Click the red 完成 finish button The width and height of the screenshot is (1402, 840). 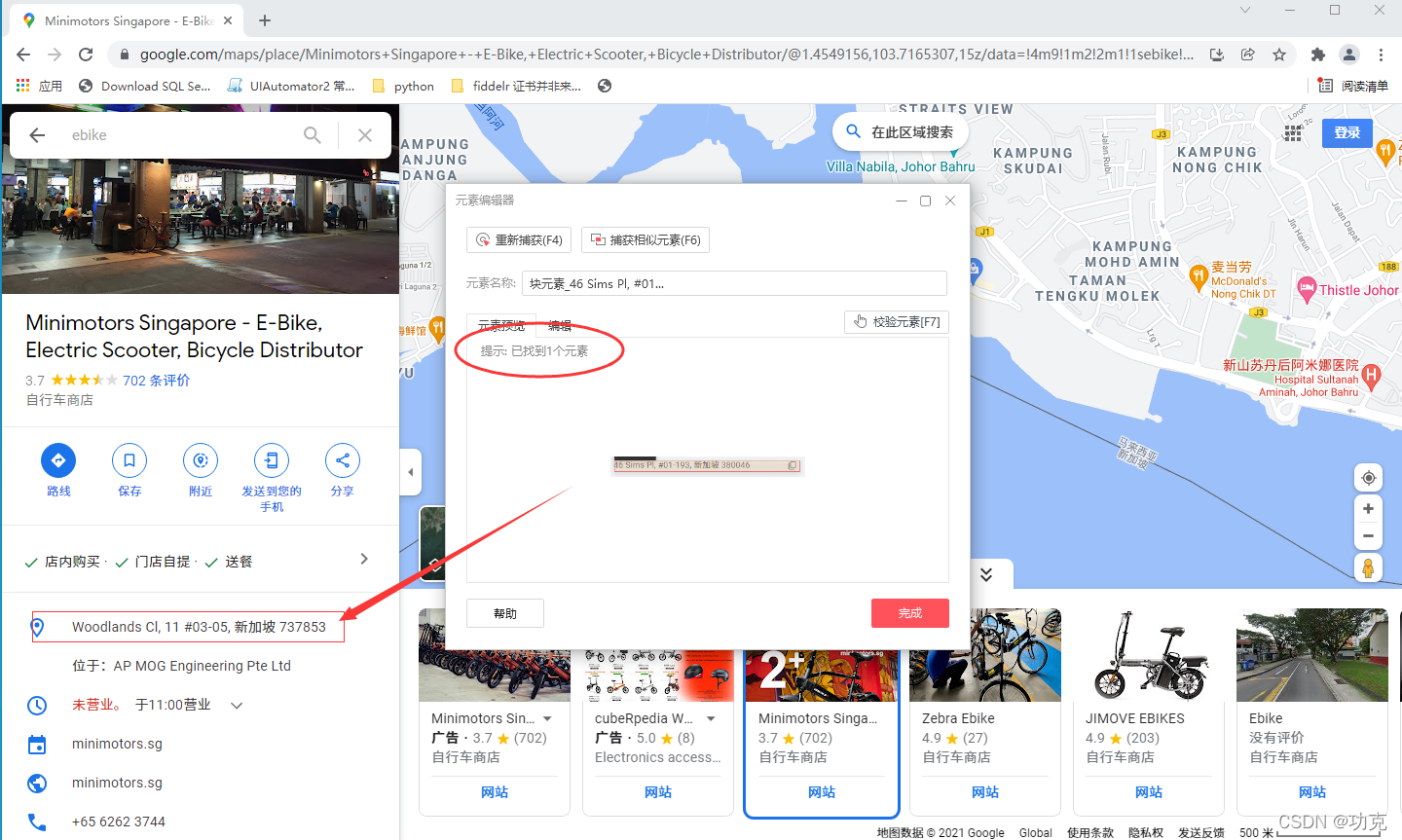click(910, 613)
